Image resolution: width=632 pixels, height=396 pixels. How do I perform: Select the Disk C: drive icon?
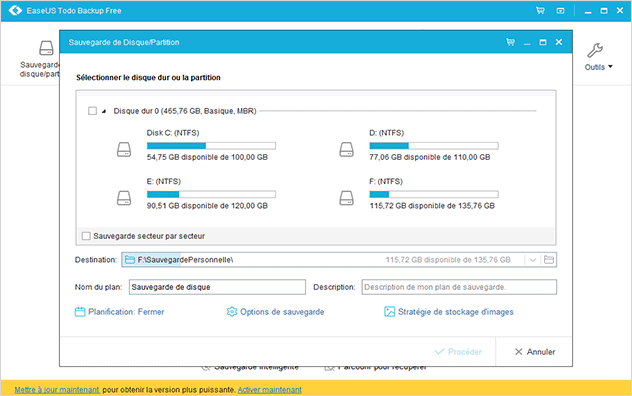[x=124, y=149]
